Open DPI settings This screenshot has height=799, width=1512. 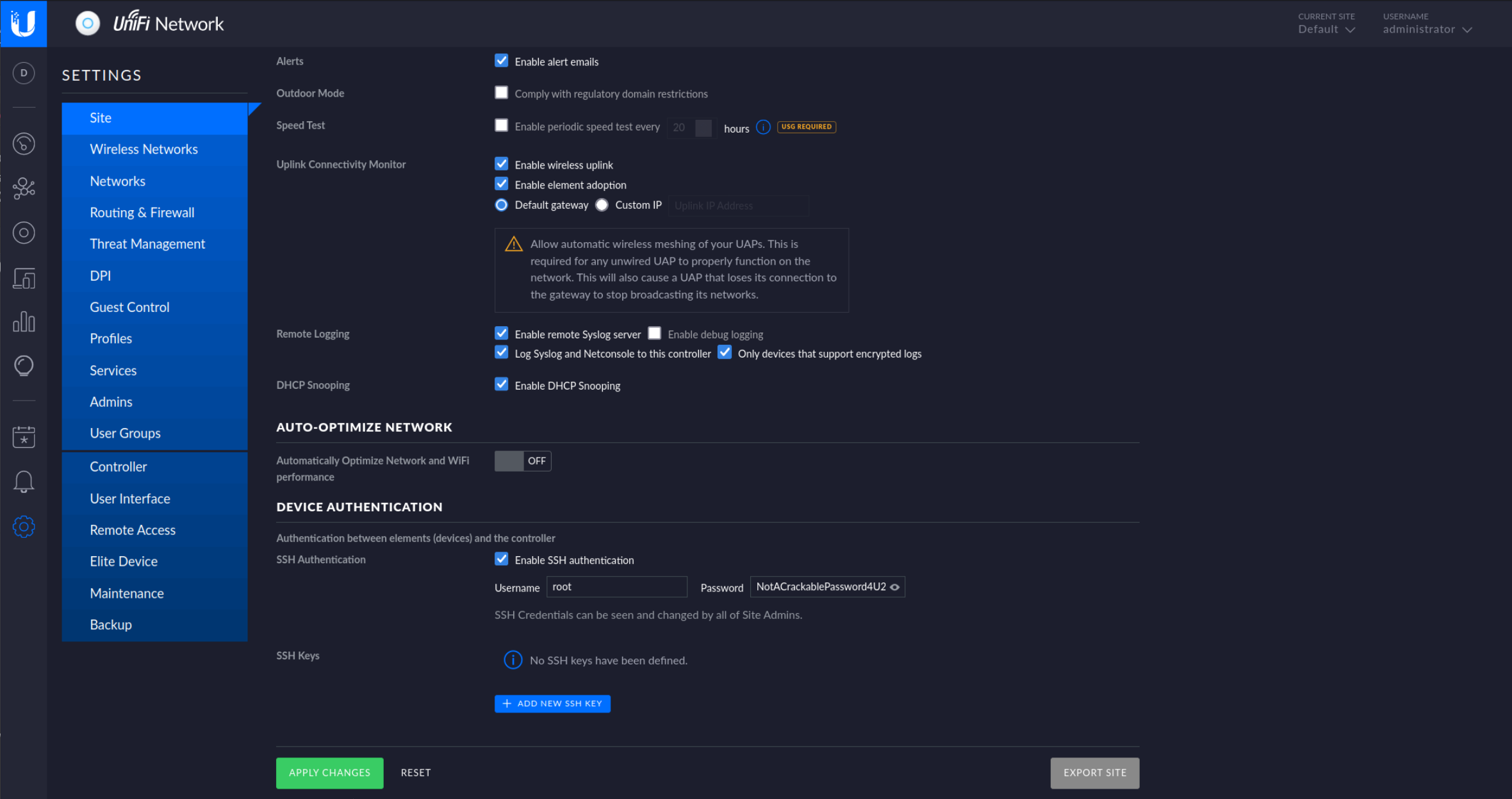click(154, 276)
